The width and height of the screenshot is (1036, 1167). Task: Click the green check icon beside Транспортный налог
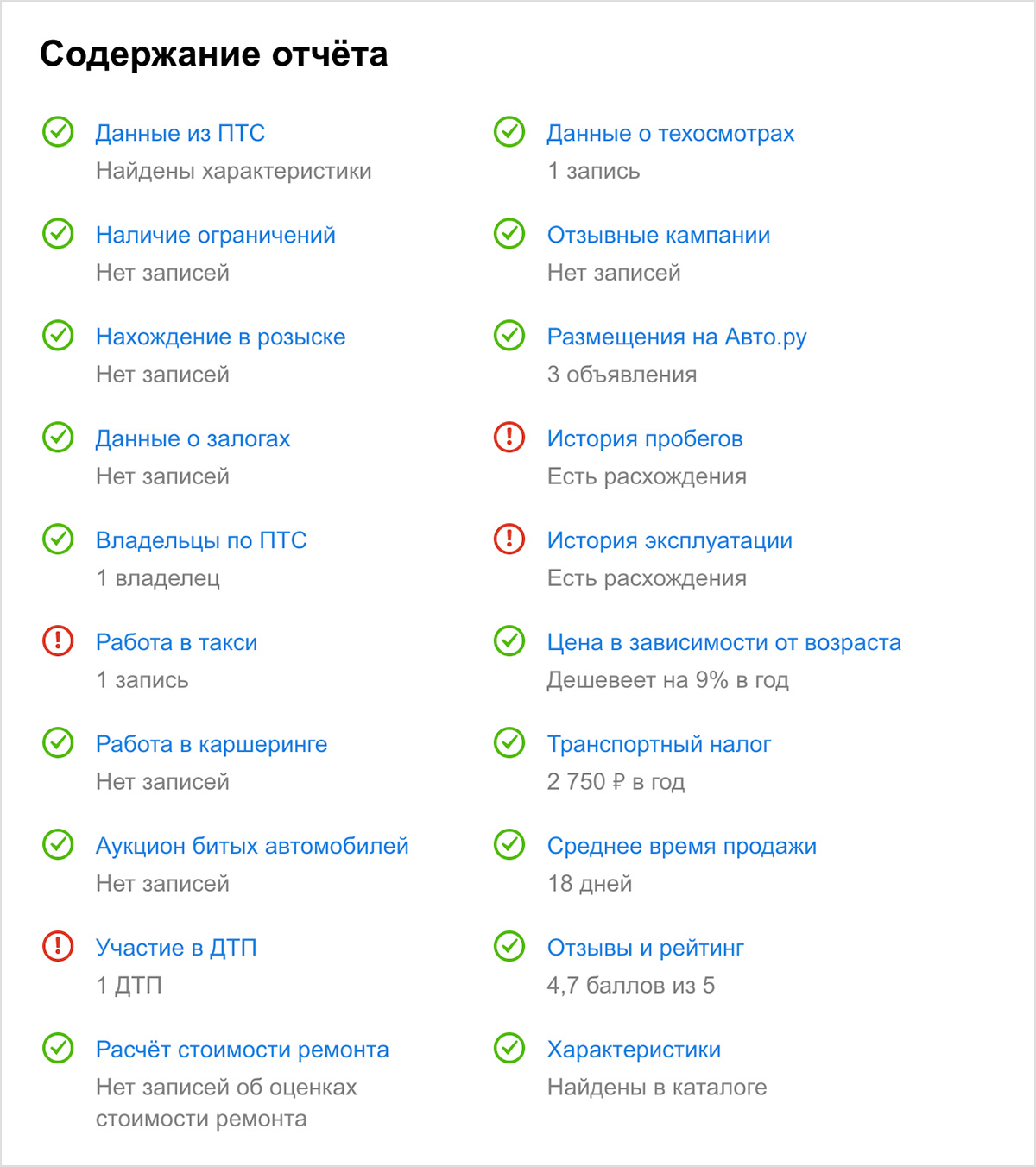tap(509, 743)
